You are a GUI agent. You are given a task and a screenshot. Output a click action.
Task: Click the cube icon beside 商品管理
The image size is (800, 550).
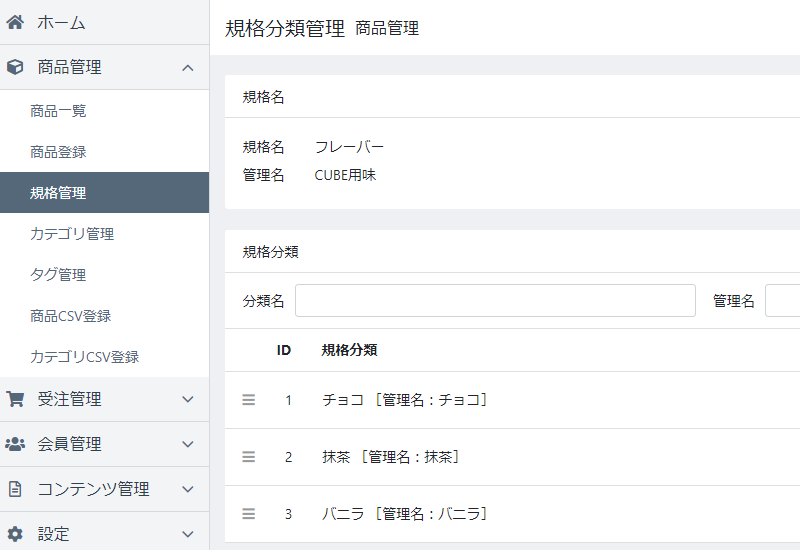pyautogui.click(x=15, y=67)
